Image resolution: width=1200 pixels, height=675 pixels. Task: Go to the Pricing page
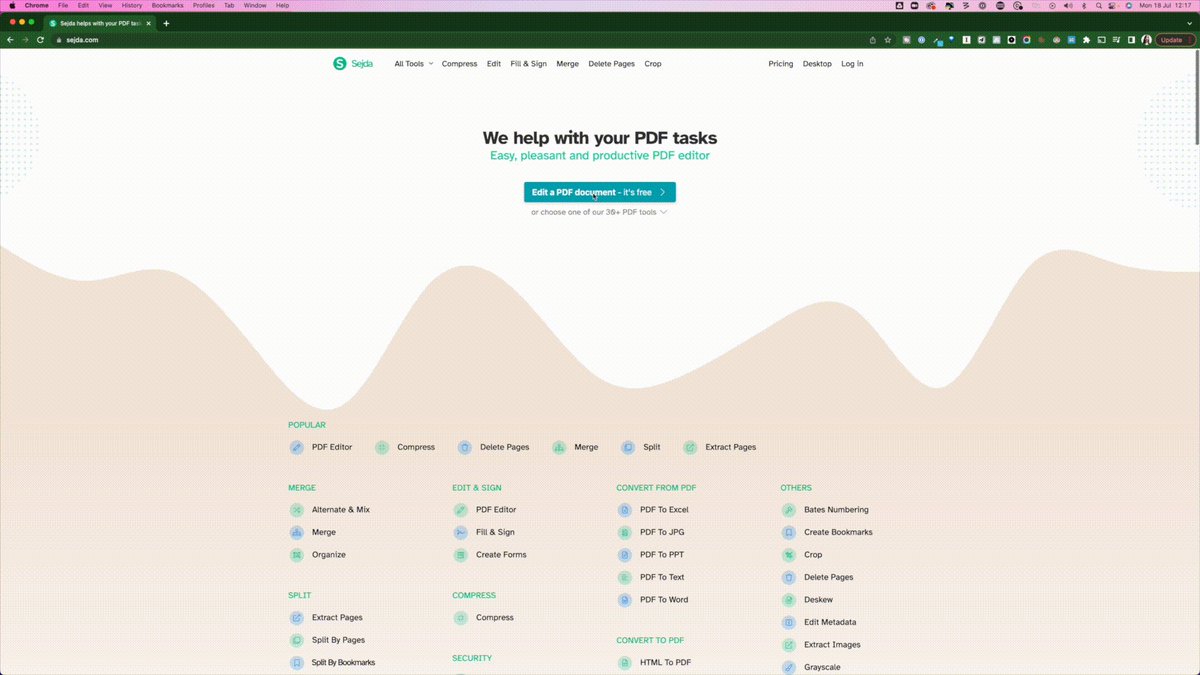point(781,64)
